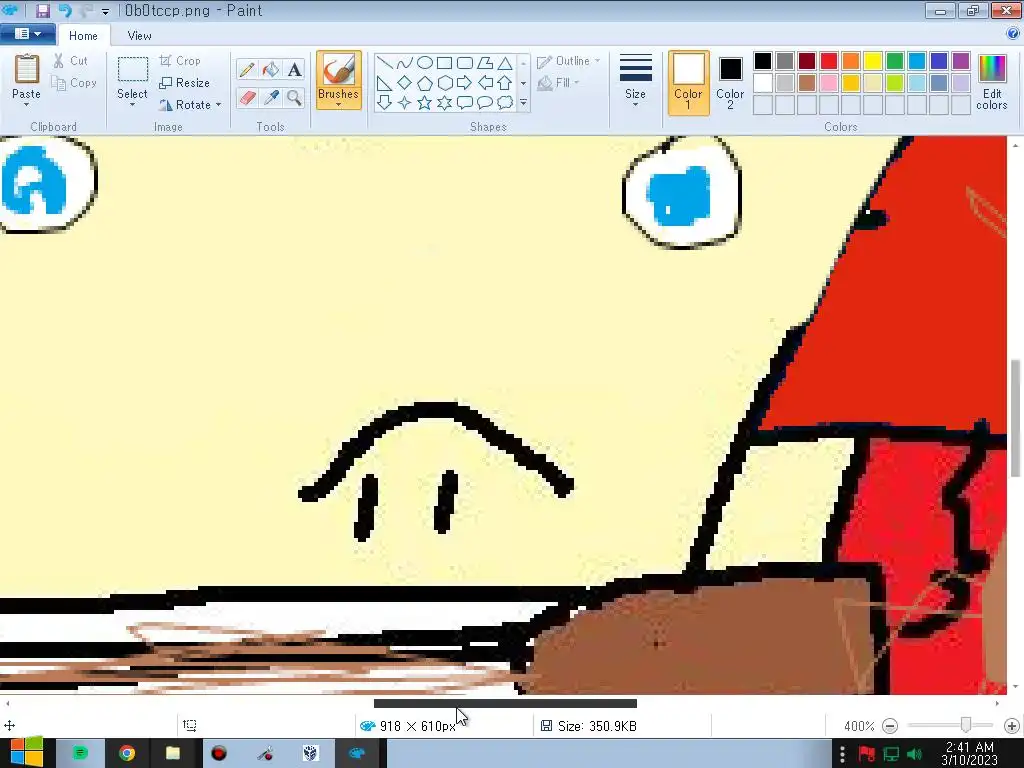Open the Paint file menu button
This screenshot has height=768, width=1024.
point(27,34)
